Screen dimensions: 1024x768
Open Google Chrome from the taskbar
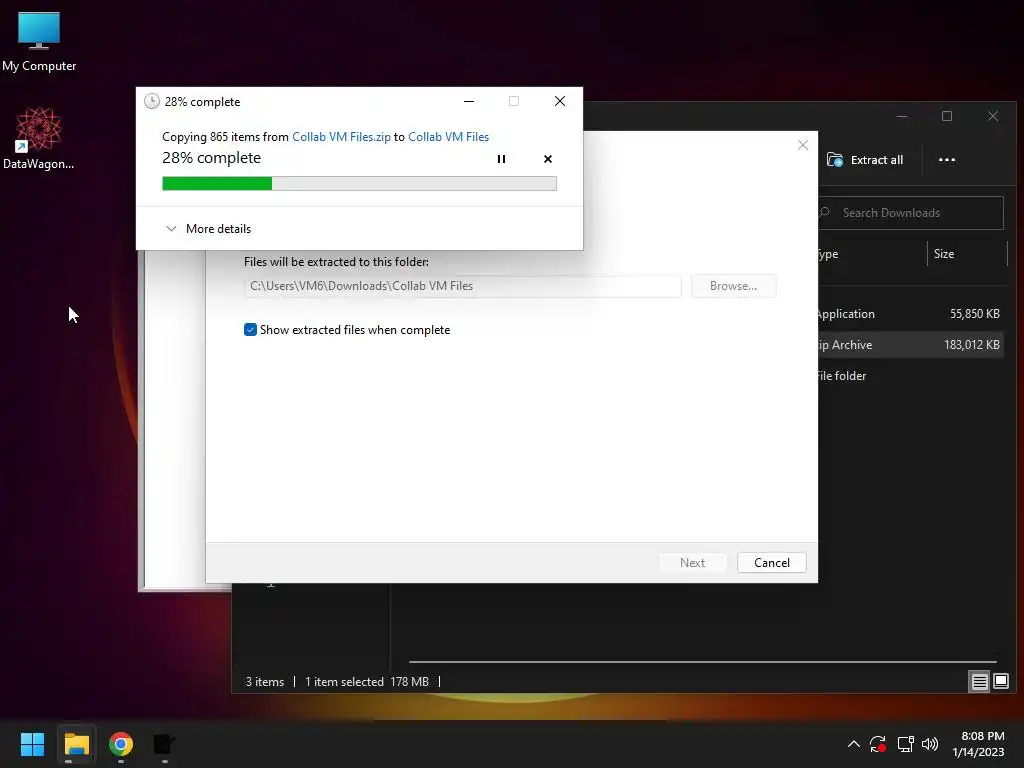121,744
